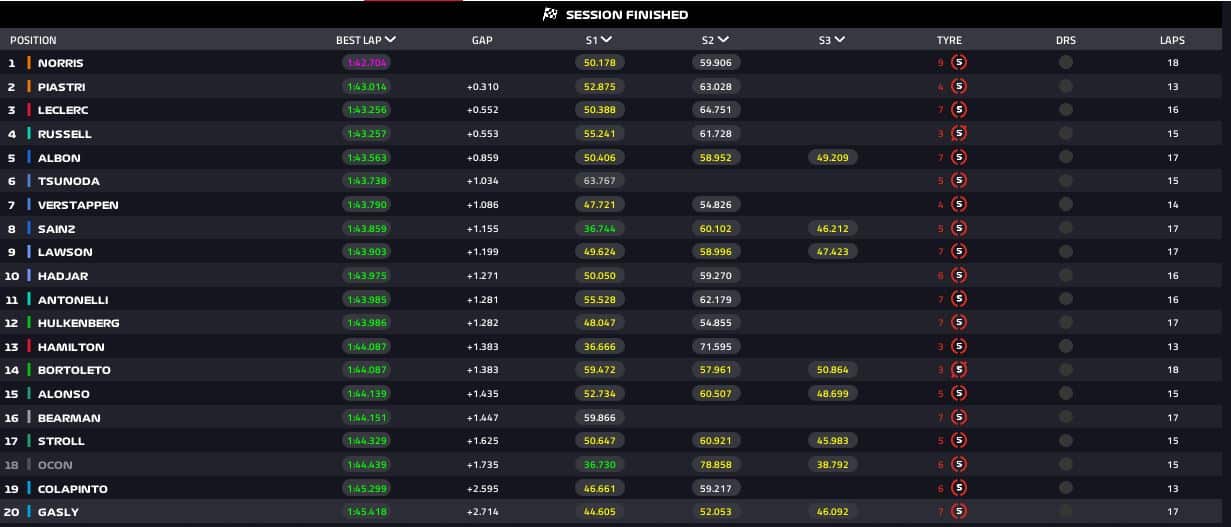Click Ocon S2 time 78.858

coord(716,465)
